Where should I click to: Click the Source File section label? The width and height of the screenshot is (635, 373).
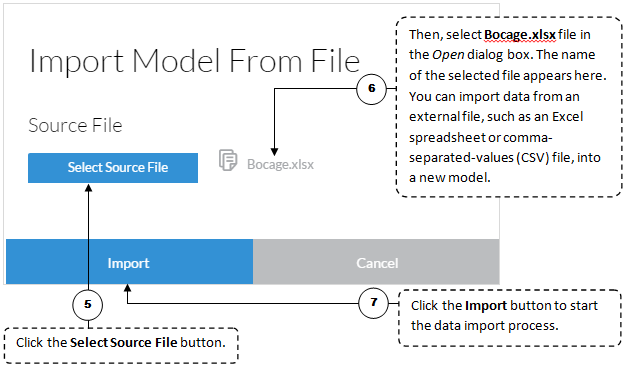coord(75,125)
